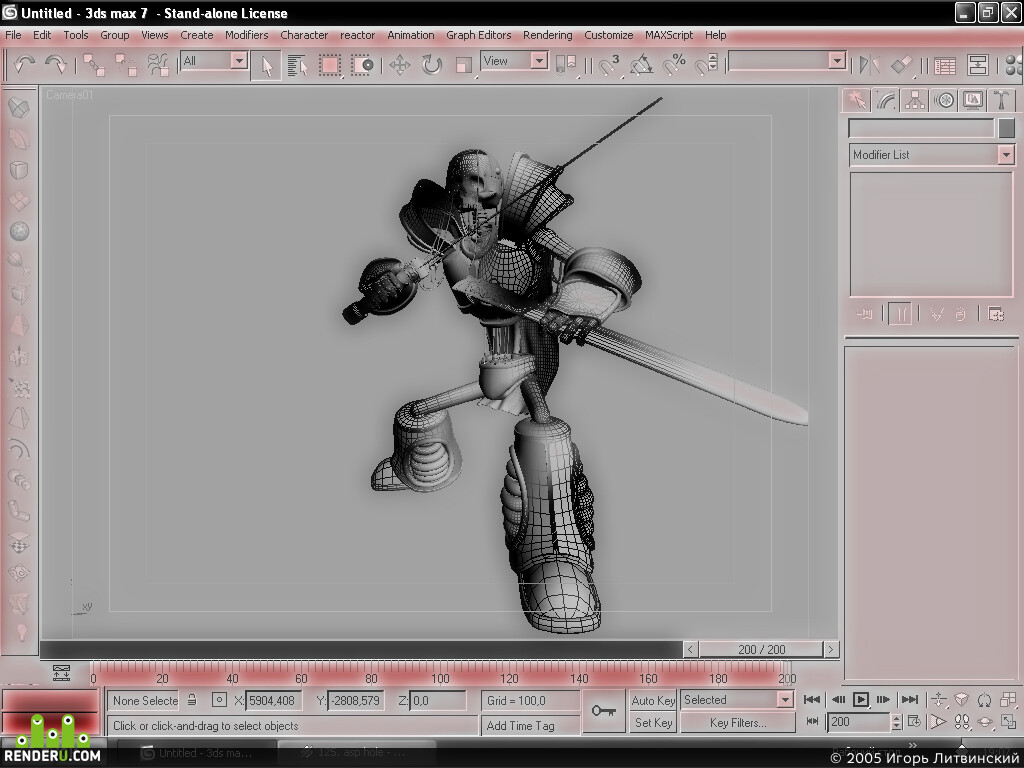This screenshot has height=768, width=1024.
Task: Open the Utilities hammer panel tab
Action: pos(1002,101)
